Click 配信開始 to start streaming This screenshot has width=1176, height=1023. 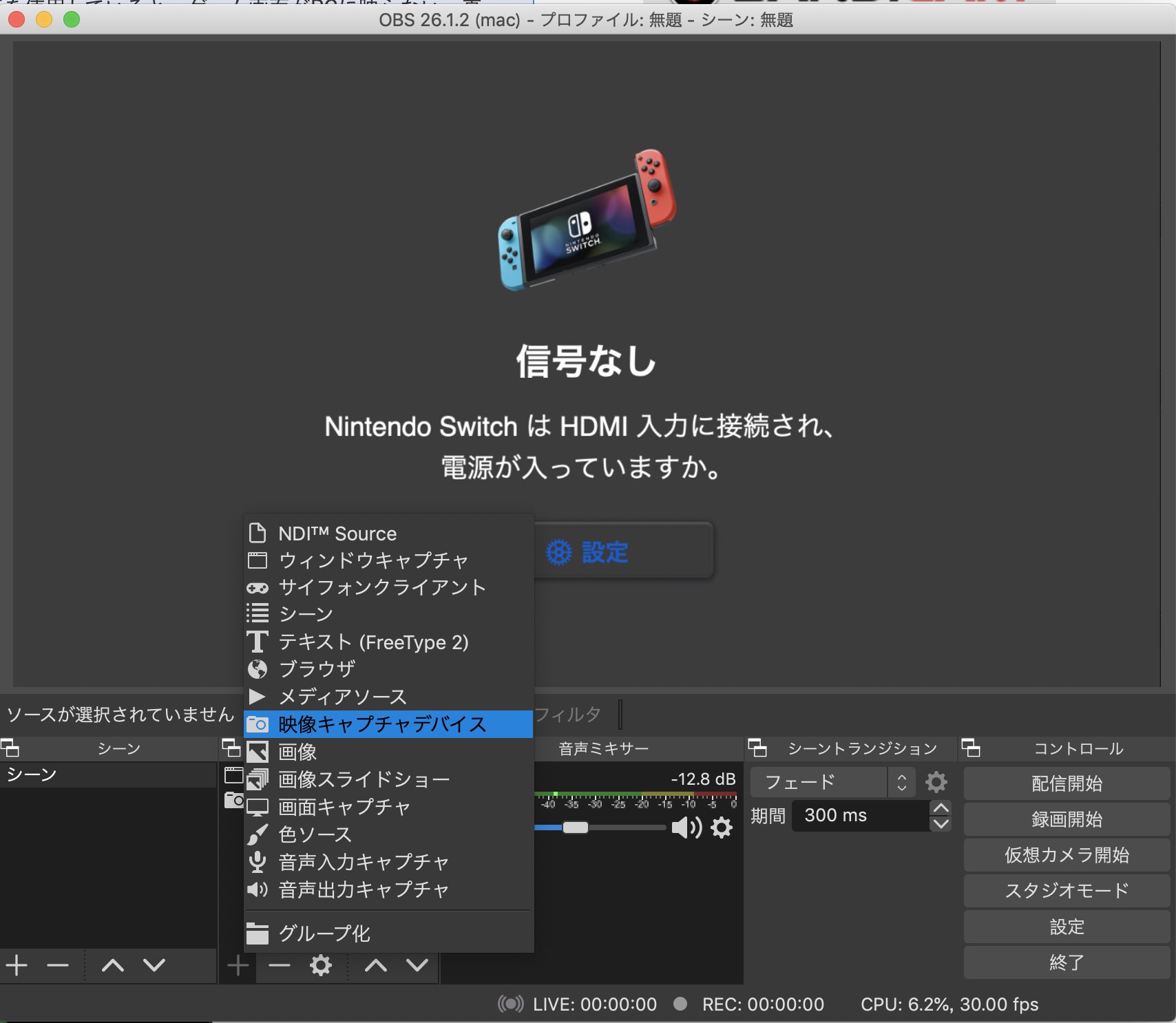click(x=1067, y=783)
